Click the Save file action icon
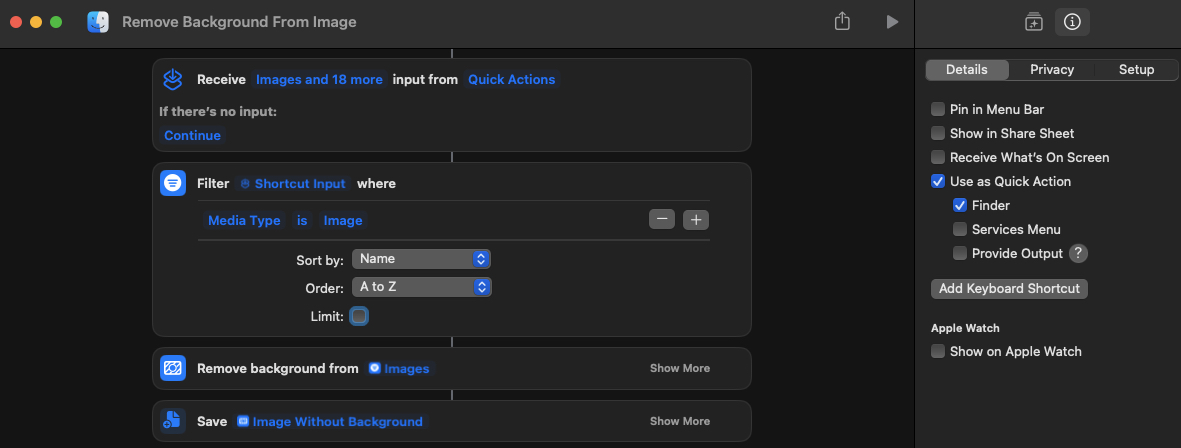 click(x=173, y=421)
